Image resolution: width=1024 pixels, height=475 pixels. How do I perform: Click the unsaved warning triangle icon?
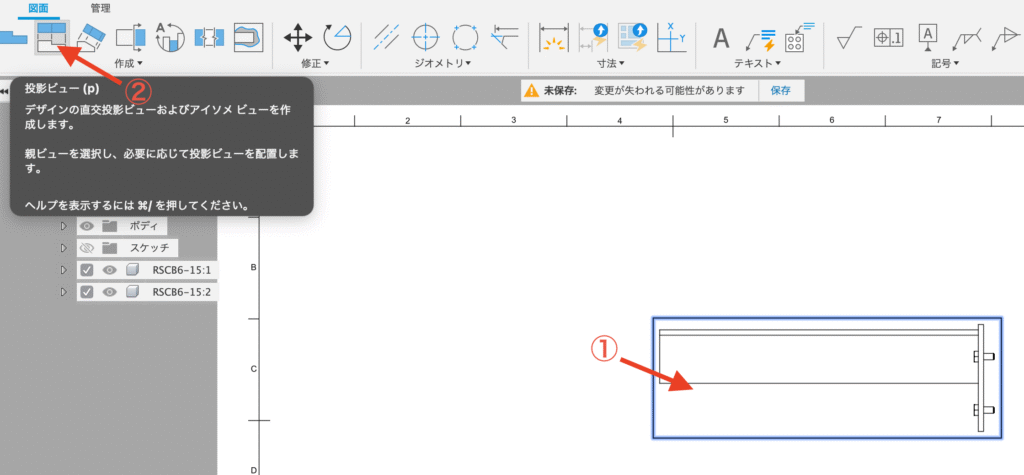coord(532,91)
